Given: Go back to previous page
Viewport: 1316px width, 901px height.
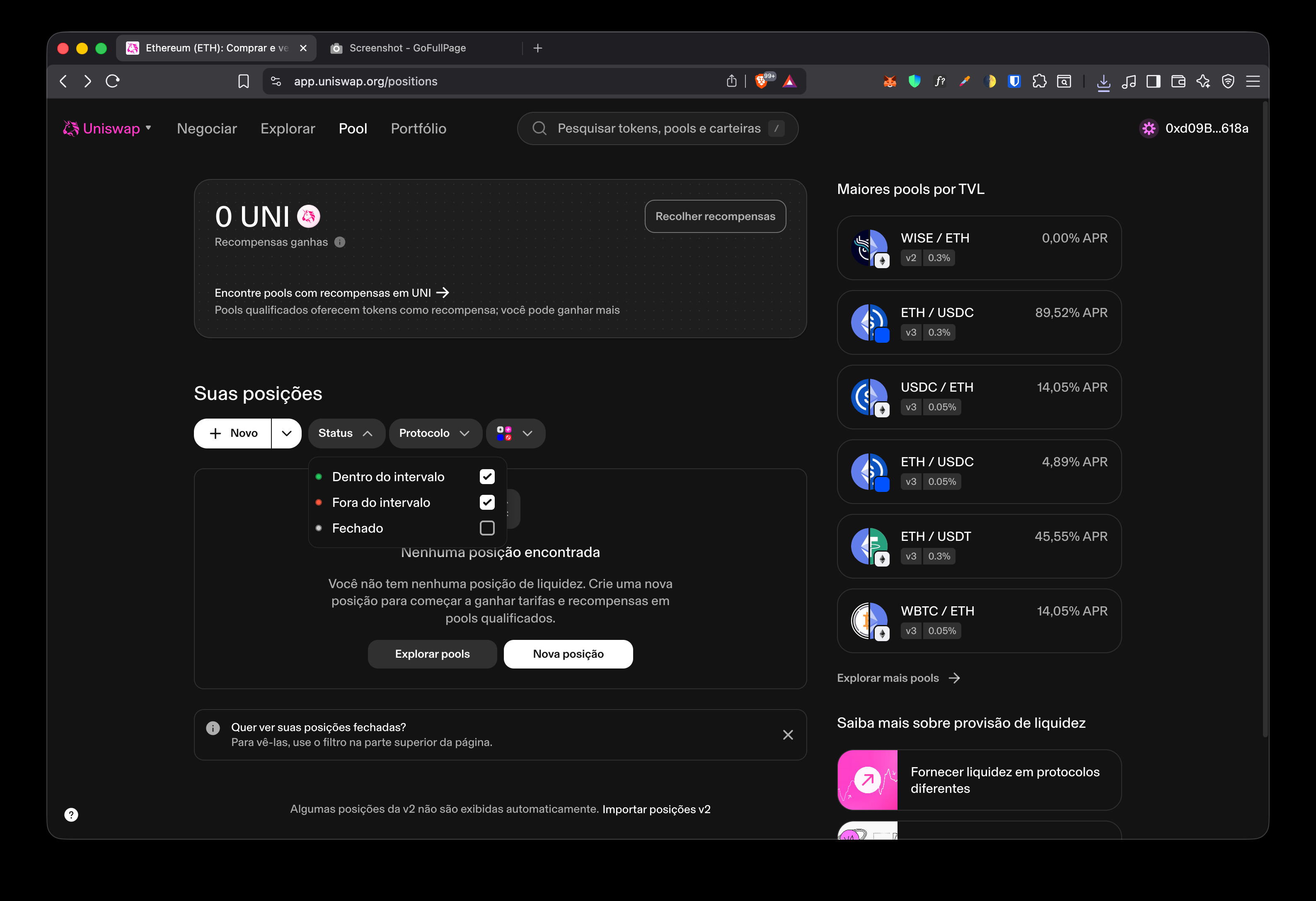Looking at the screenshot, I should point(63,82).
